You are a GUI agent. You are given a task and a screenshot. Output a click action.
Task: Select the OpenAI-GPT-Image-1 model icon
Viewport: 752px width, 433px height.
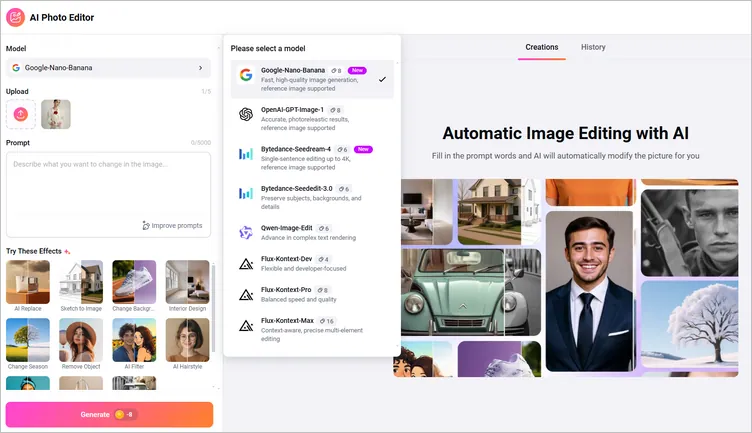(245, 114)
